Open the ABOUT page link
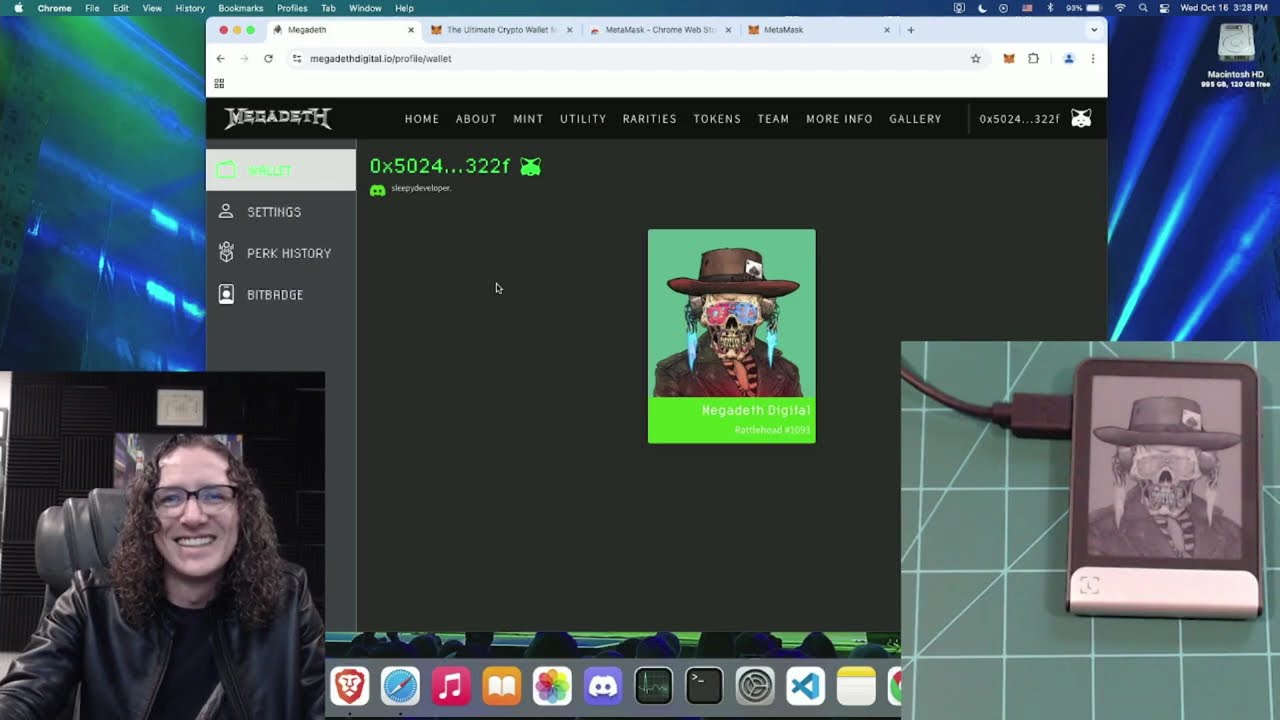 [476, 119]
